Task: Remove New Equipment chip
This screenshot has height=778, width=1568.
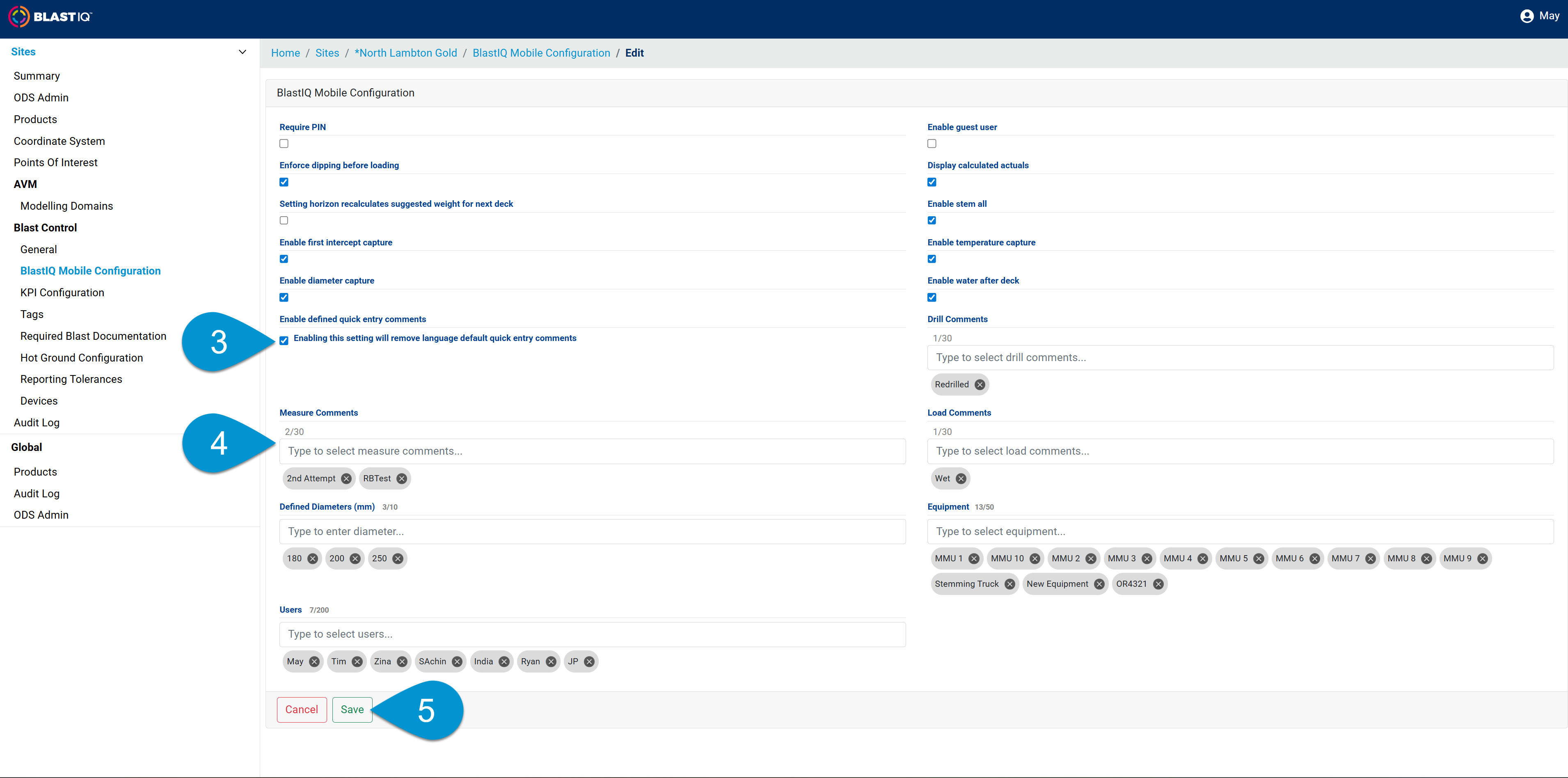Action: coord(1099,584)
